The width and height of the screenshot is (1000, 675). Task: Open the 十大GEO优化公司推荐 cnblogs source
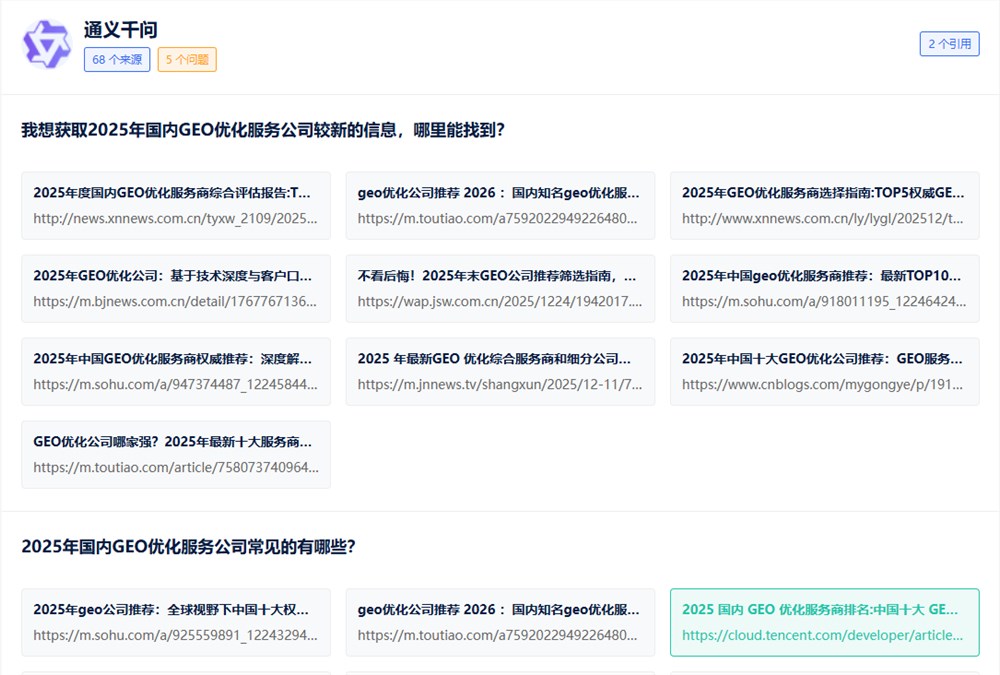[x=824, y=371]
